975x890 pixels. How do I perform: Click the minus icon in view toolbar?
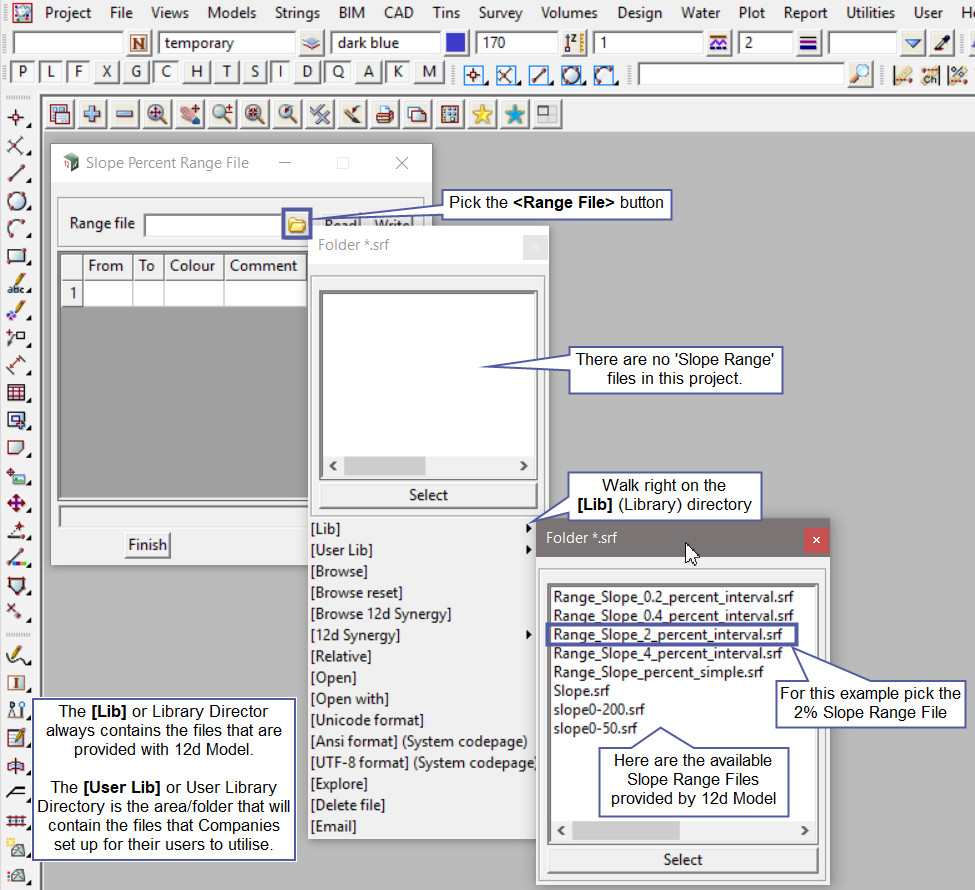pos(124,115)
